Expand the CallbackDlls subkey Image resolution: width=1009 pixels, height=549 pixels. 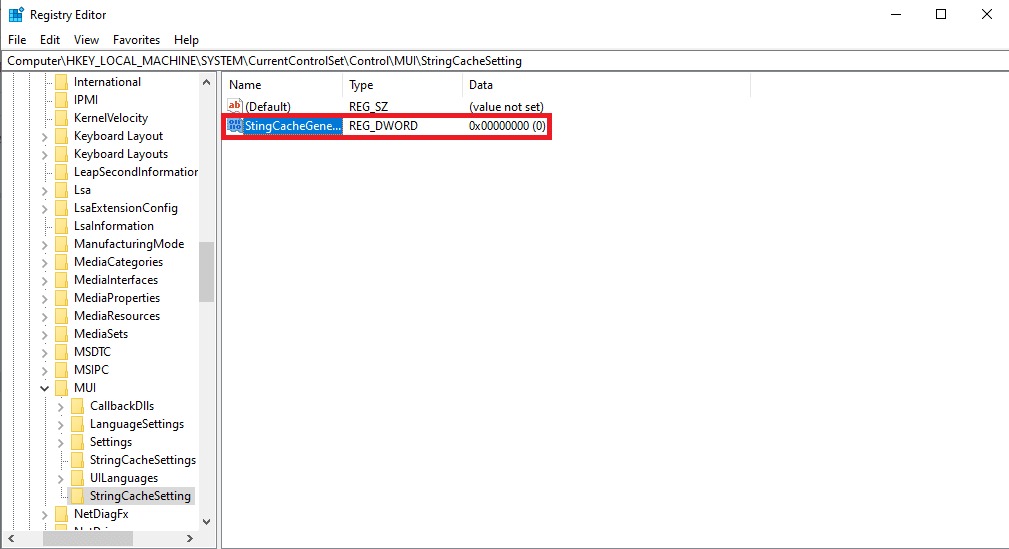(60, 407)
